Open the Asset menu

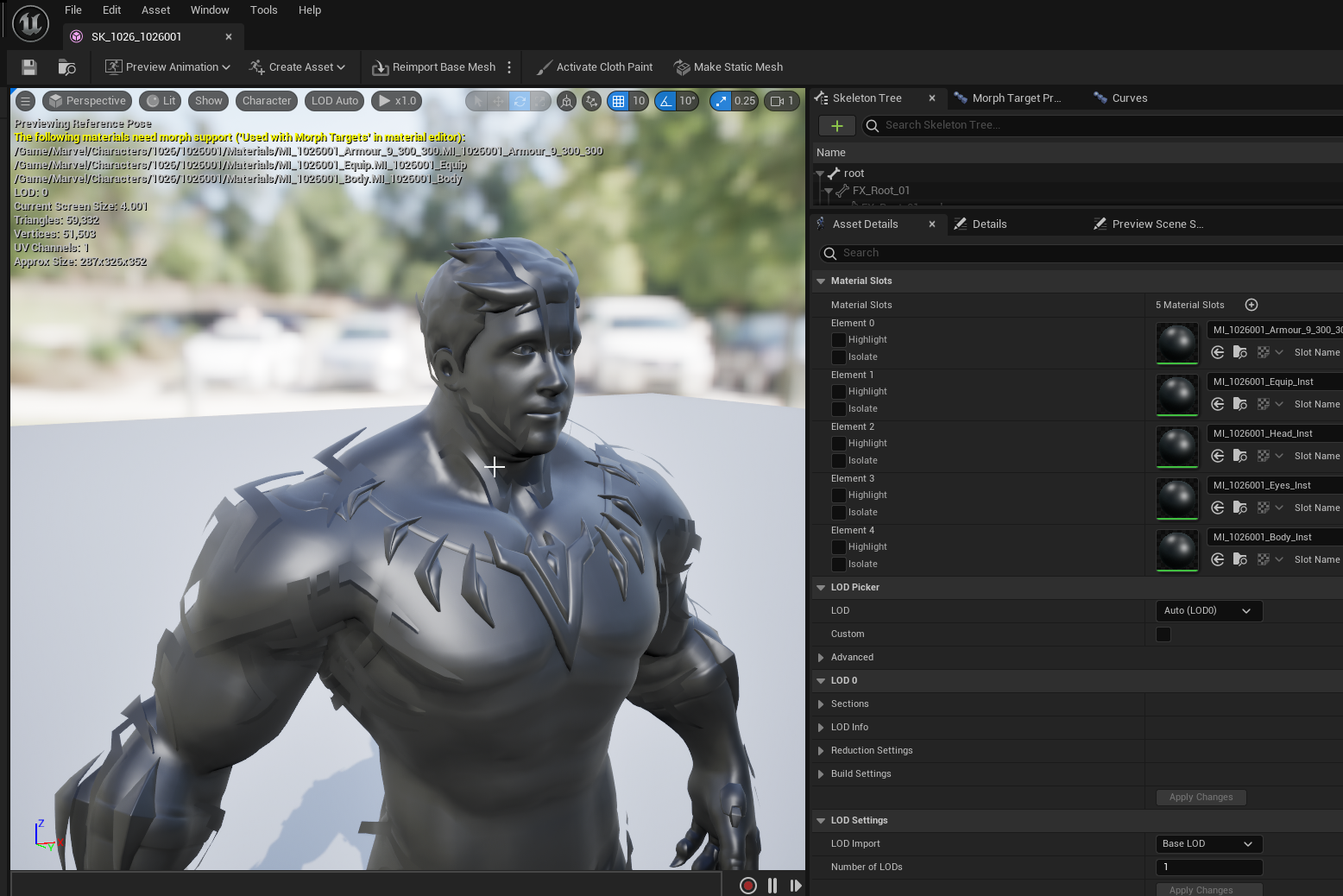click(x=155, y=10)
